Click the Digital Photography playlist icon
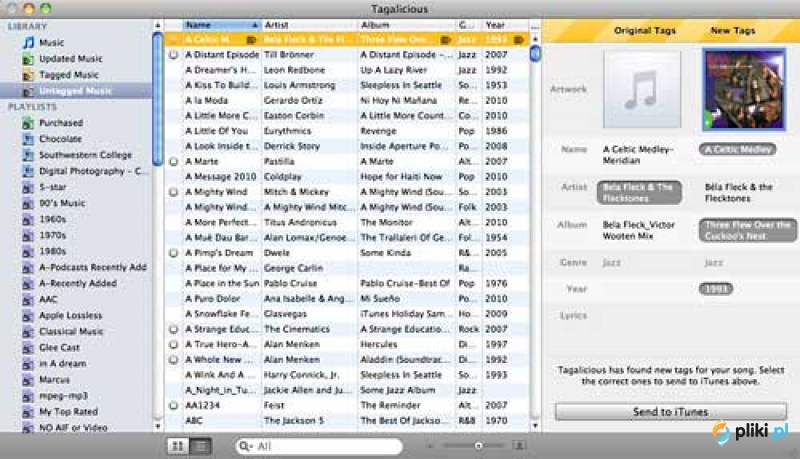Image resolution: width=800 pixels, height=459 pixels. pyautogui.click(x=29, y=171)
